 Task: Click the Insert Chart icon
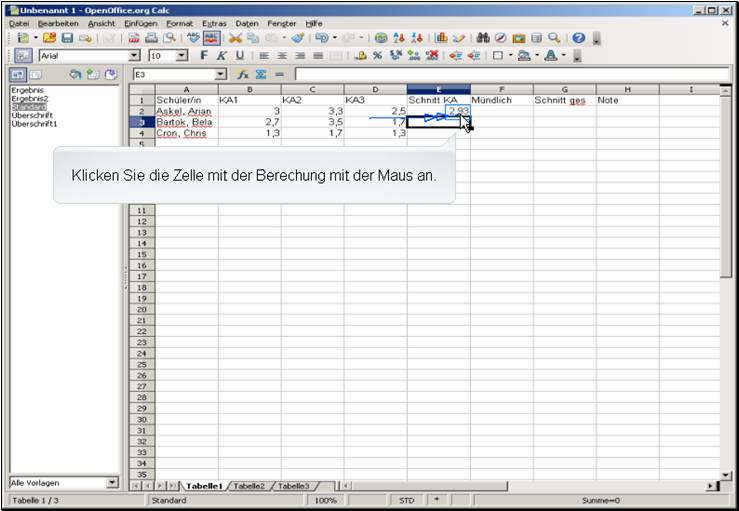[441, 37]
